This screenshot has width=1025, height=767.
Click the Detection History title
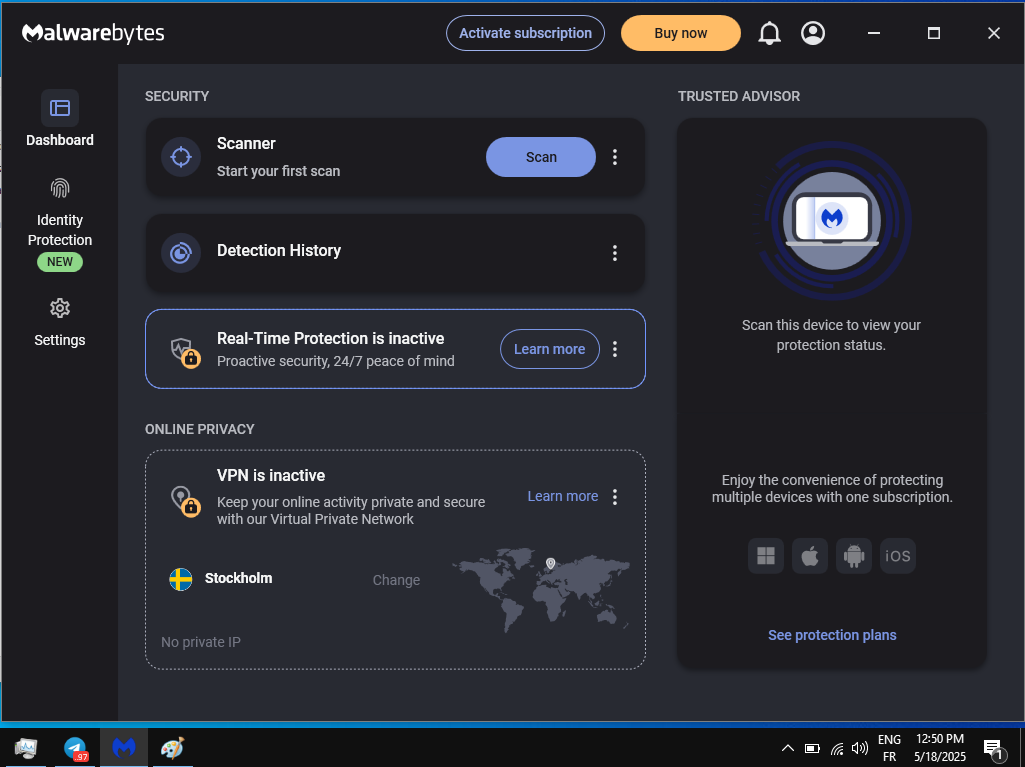pos(278,250)
